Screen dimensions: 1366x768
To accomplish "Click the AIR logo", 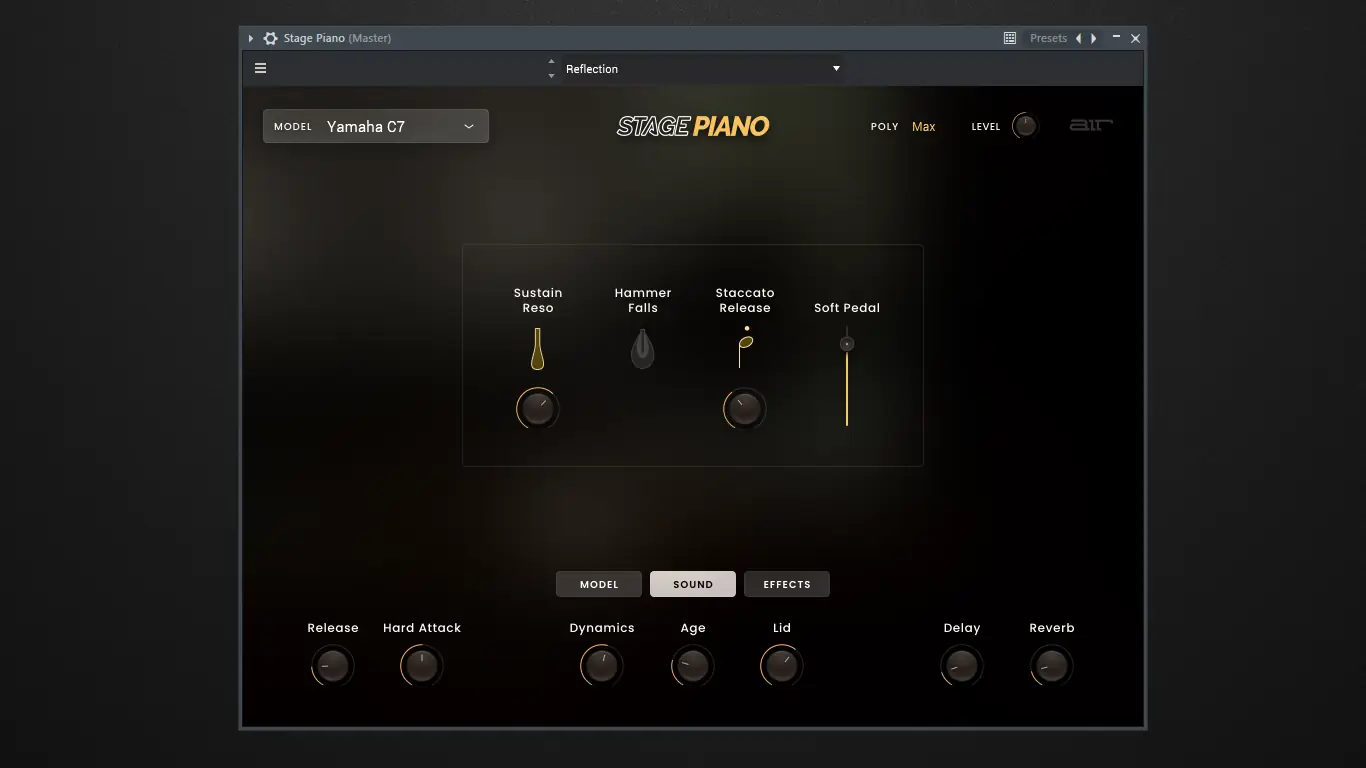I will pos(1091,125).
